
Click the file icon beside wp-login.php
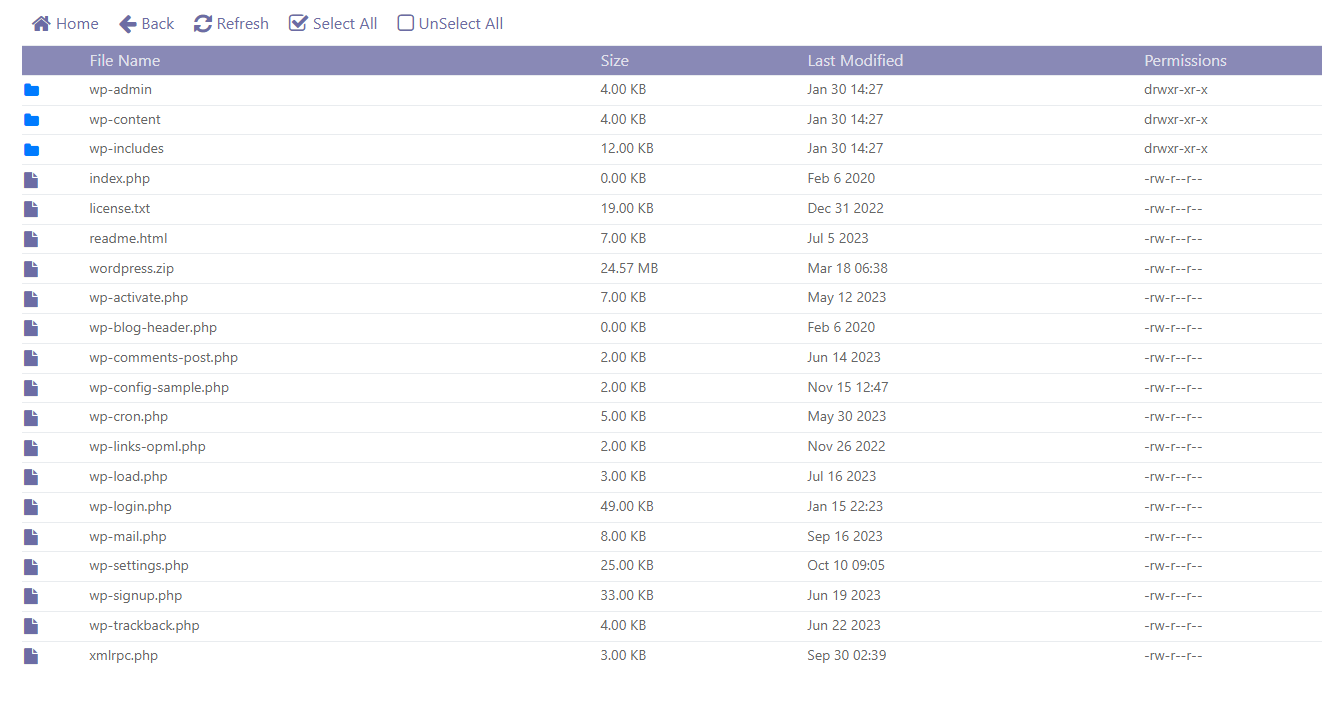[31, 507]
